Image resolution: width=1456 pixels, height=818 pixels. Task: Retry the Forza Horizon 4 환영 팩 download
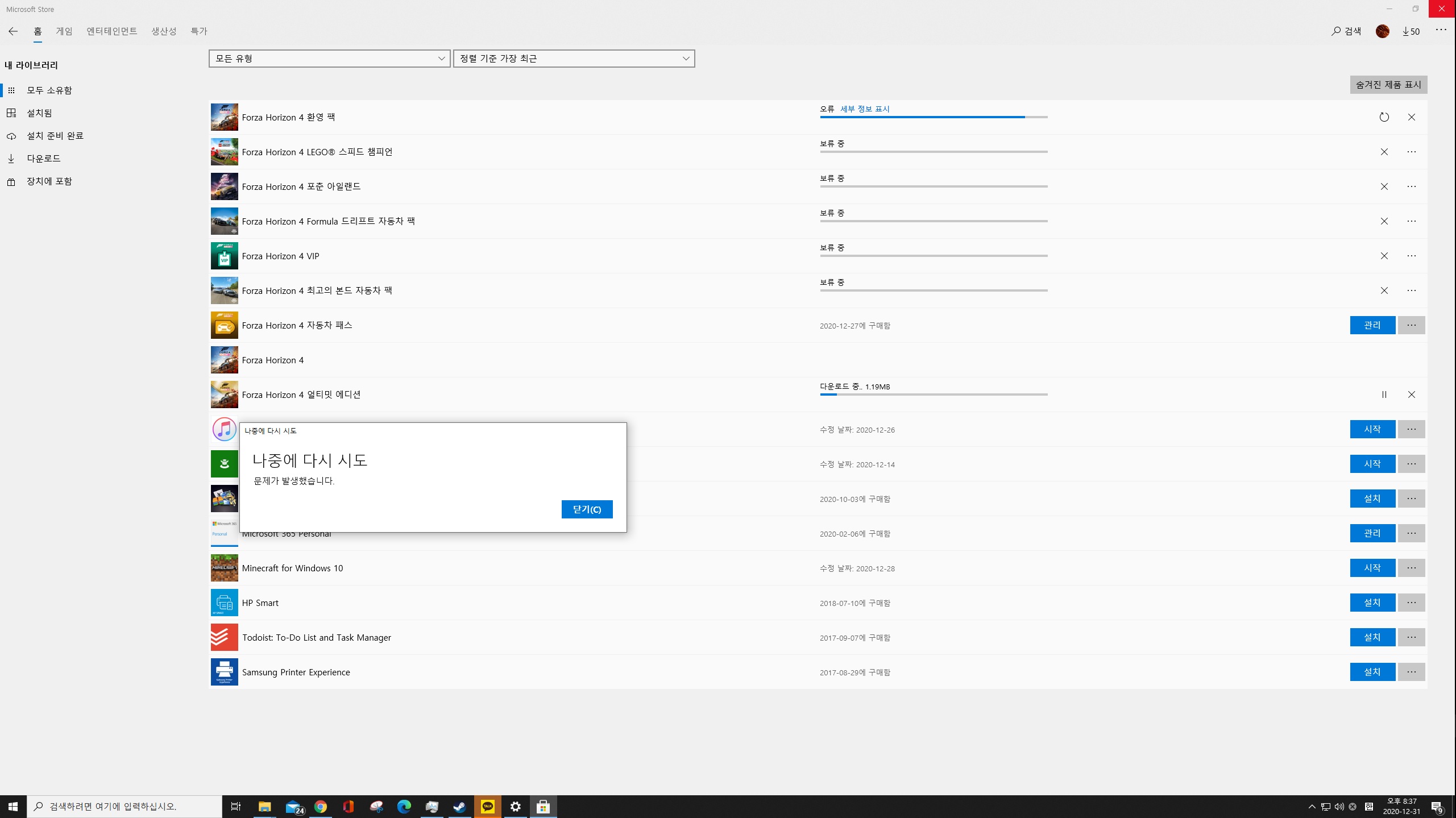tap(1384, 117)
